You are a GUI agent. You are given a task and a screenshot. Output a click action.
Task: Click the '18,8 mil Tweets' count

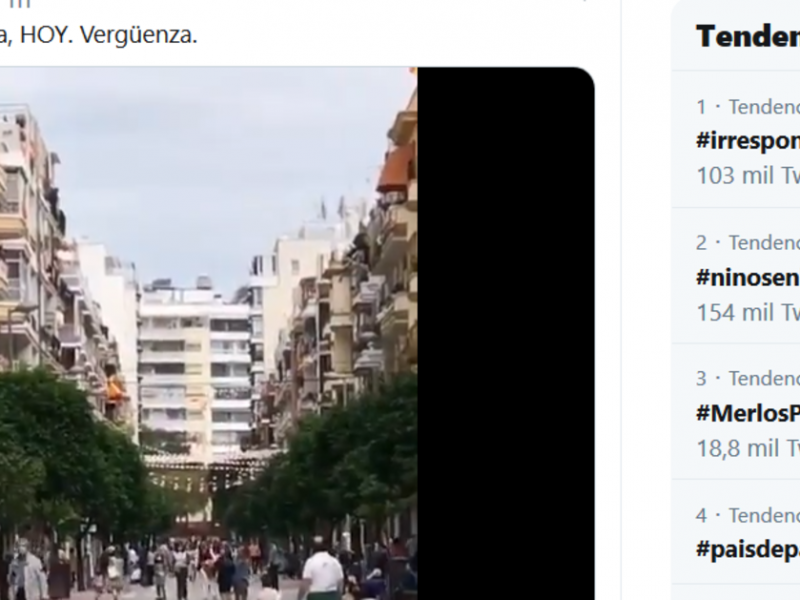click(x=748, y=448)
